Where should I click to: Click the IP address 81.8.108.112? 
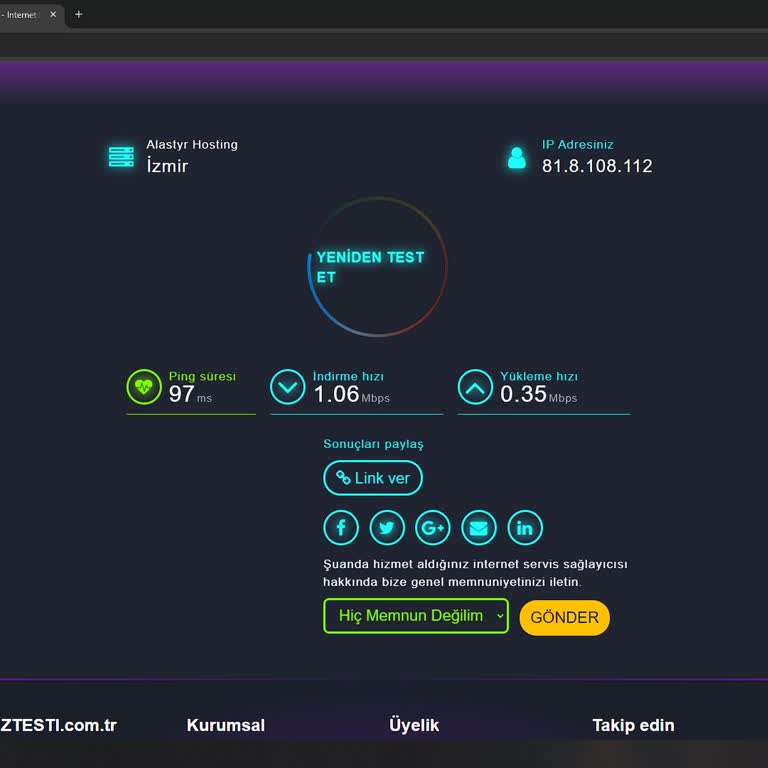(597, 166)
